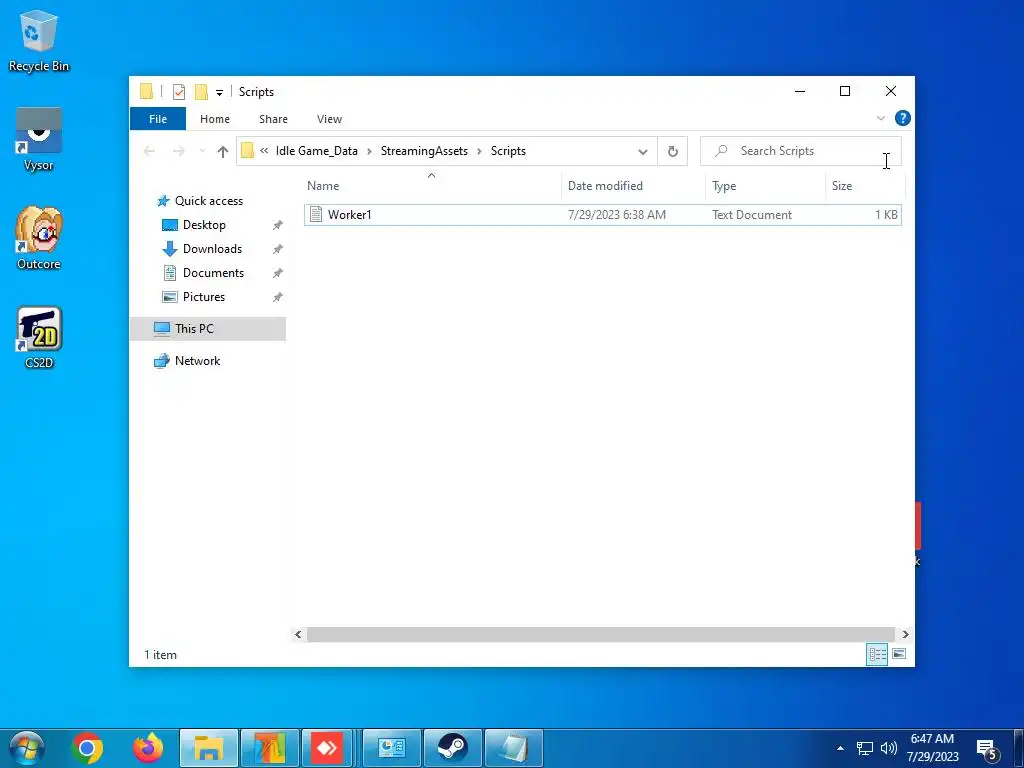Expand the ribbon with the chevron
The width and height of the screenshot is (1024, 768).
tap(880, 118)
